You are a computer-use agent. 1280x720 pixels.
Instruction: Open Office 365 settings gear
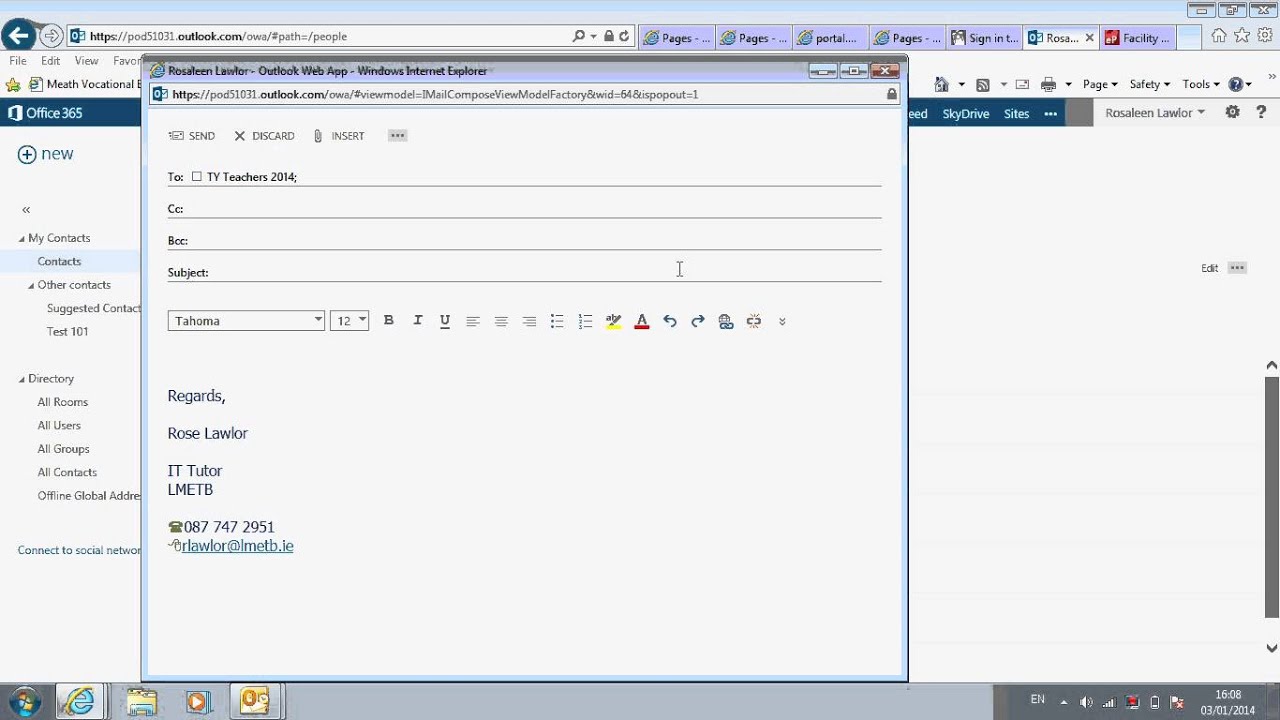[1232, 113]
